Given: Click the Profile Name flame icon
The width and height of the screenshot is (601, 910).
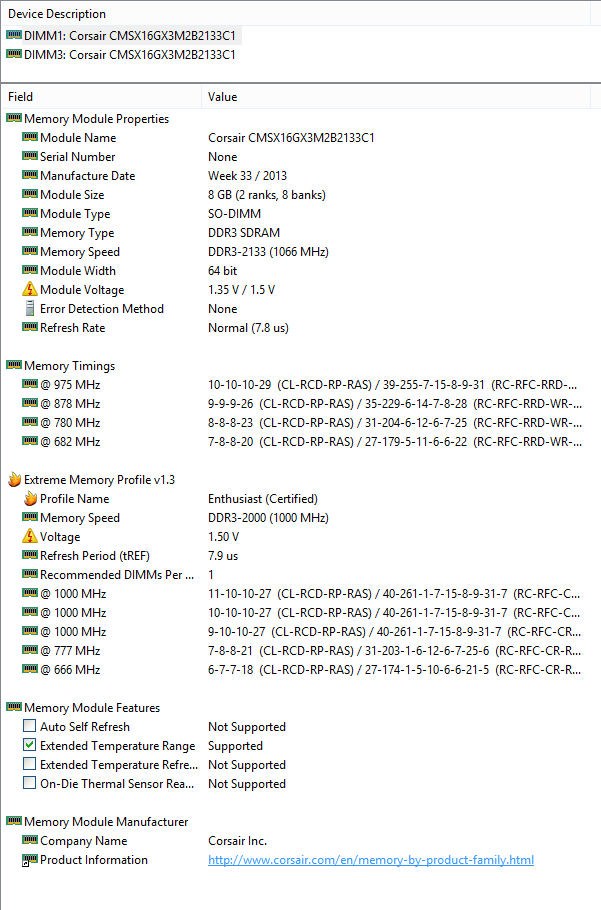Looking at the screenshot, I should (30, 498).
